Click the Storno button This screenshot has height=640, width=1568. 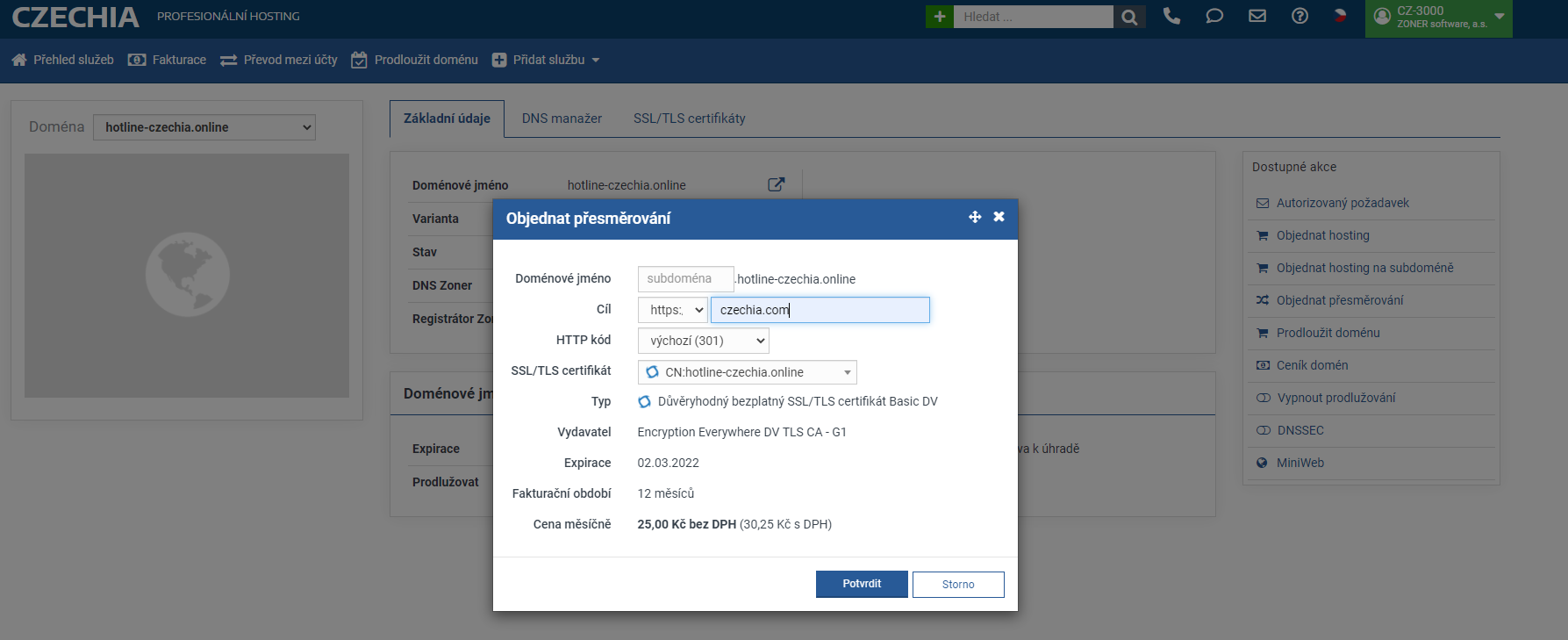point(958,585)
